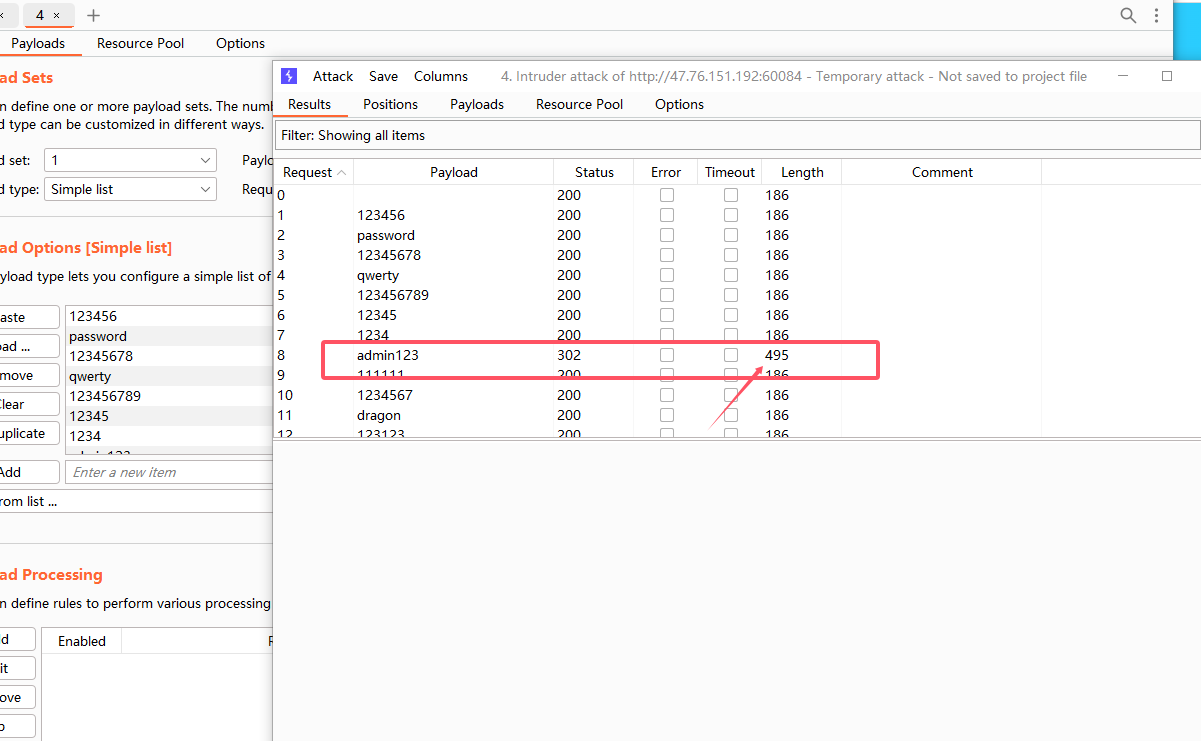Image resolution: width=1201 pixels, height=741 pixels.
Task: Add a new tab with plus icon
Action: 93,15
